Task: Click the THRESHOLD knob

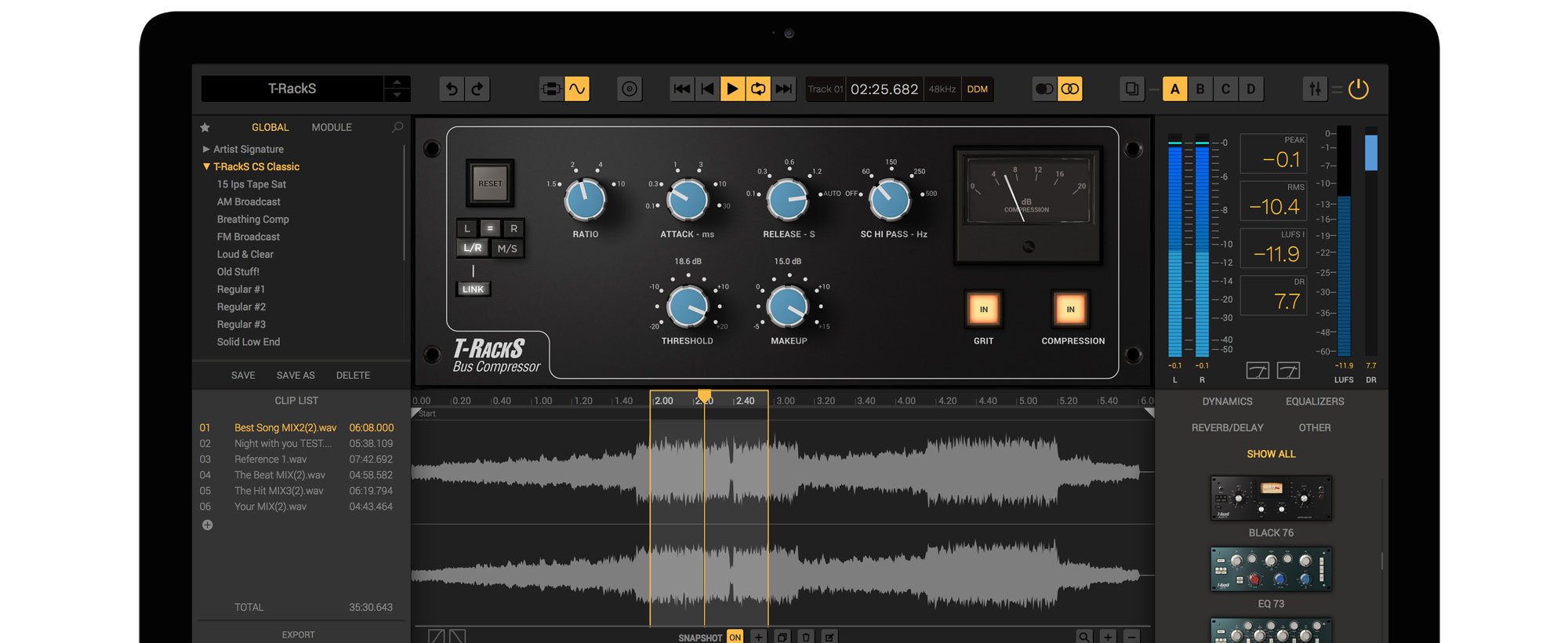Action: [687, 307]
